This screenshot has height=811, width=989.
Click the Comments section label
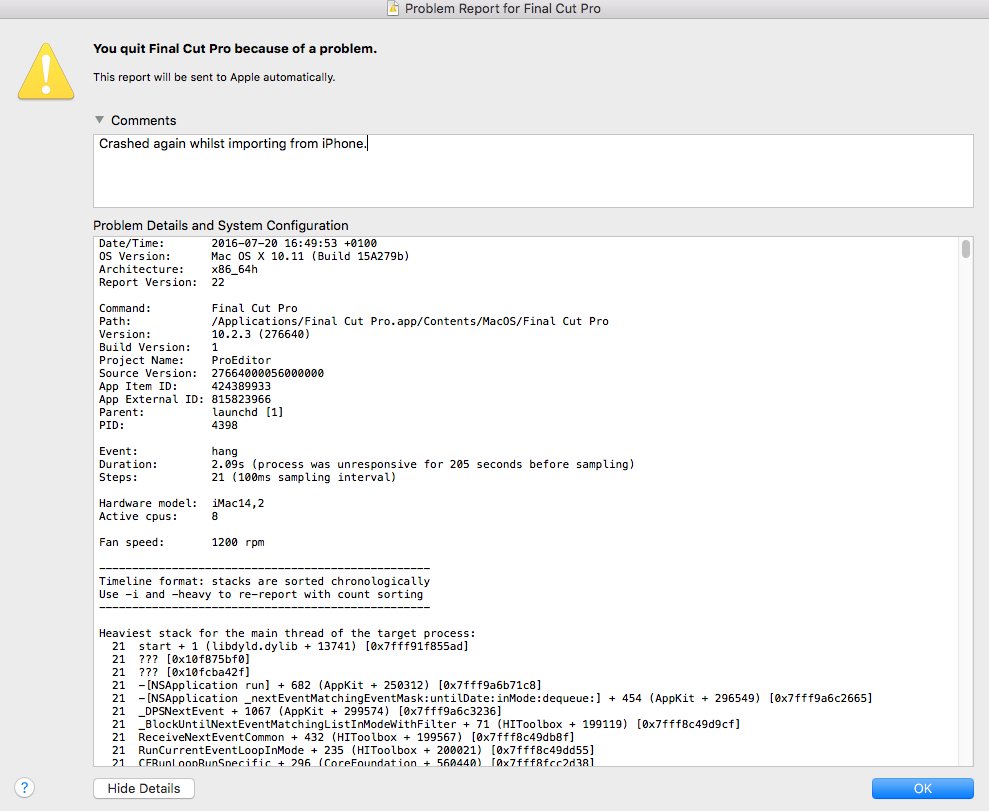pyautogui.click(x=144, y=120)
